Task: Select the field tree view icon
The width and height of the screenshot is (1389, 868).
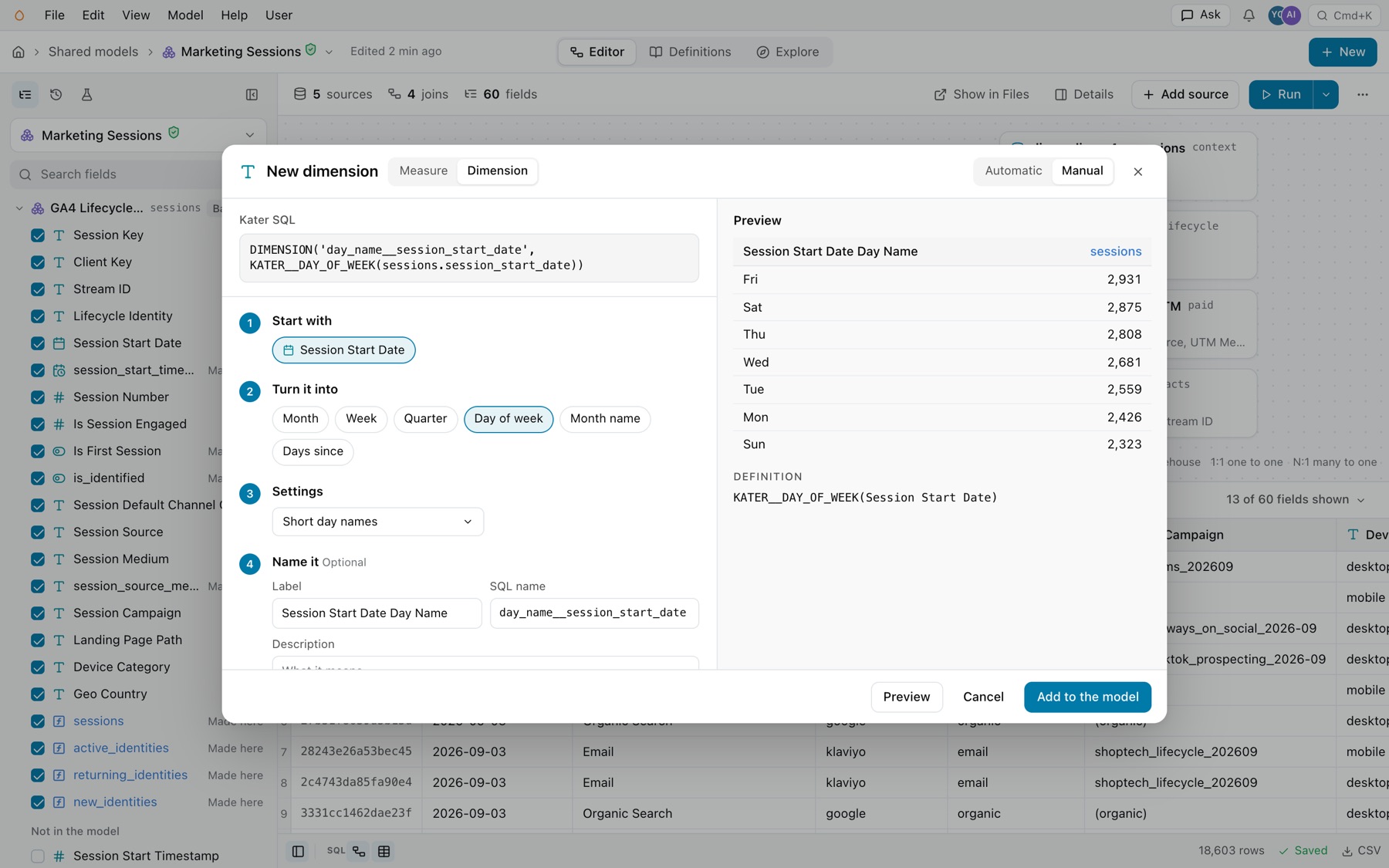Action: click(x=25, y=94)
